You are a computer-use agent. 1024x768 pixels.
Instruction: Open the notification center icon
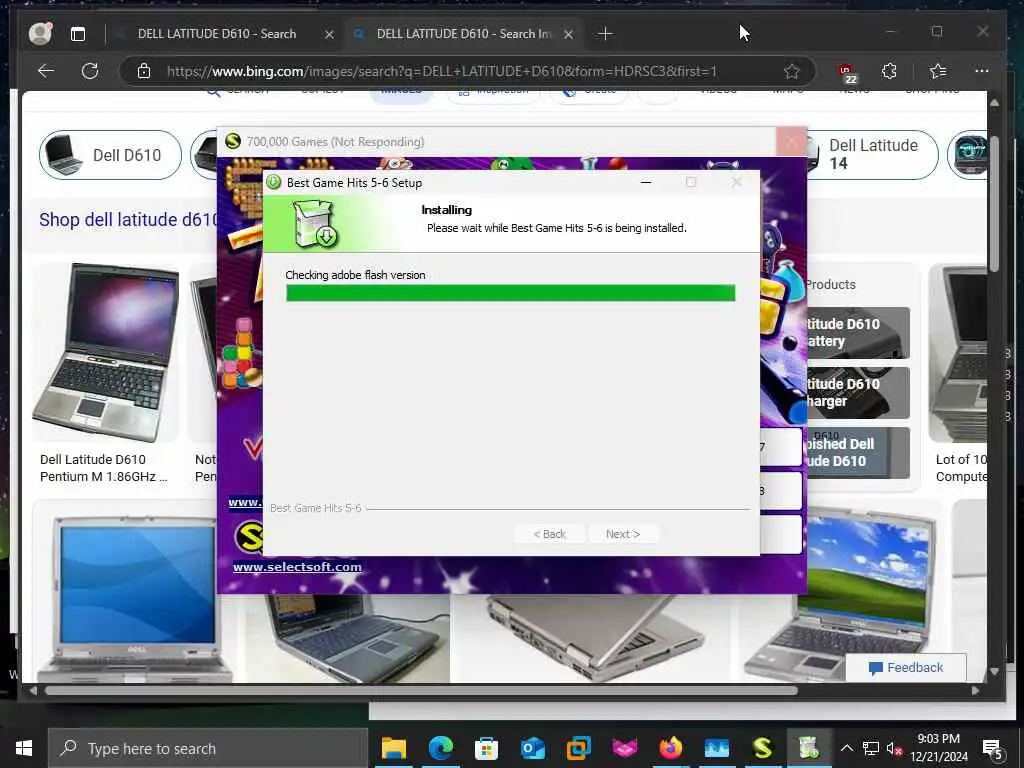coord(993,749)
